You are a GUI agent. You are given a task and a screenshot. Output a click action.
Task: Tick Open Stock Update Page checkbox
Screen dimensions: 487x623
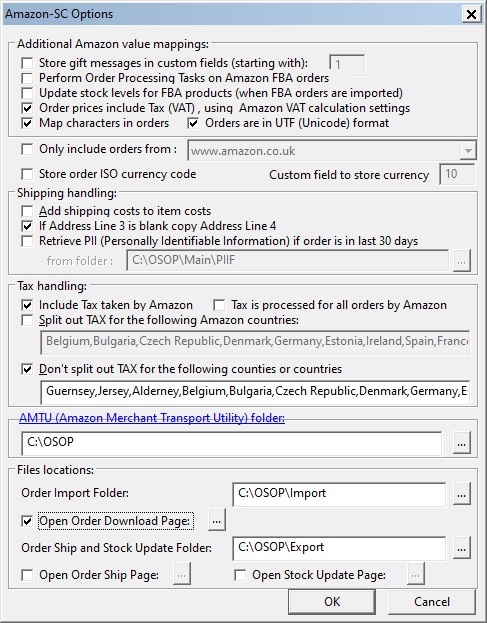[x=240, y=575]
